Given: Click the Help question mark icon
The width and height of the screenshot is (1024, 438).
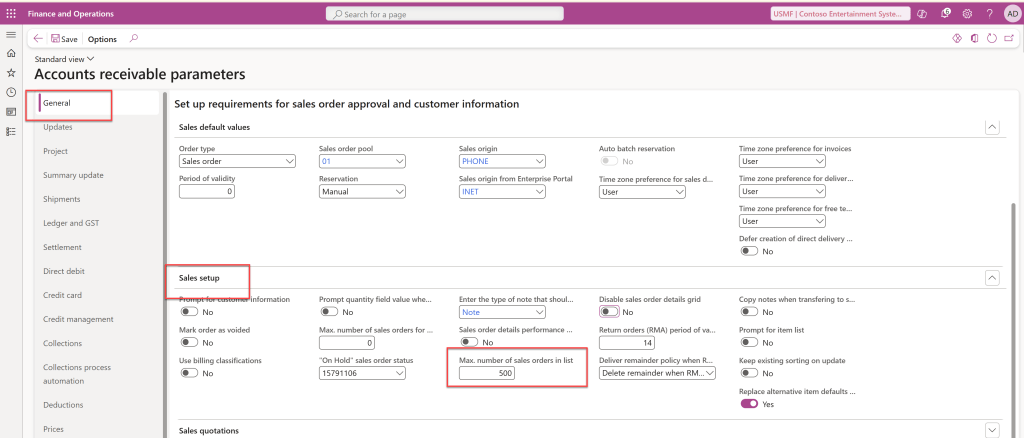Looking at the screenshot, I should 988,13.
